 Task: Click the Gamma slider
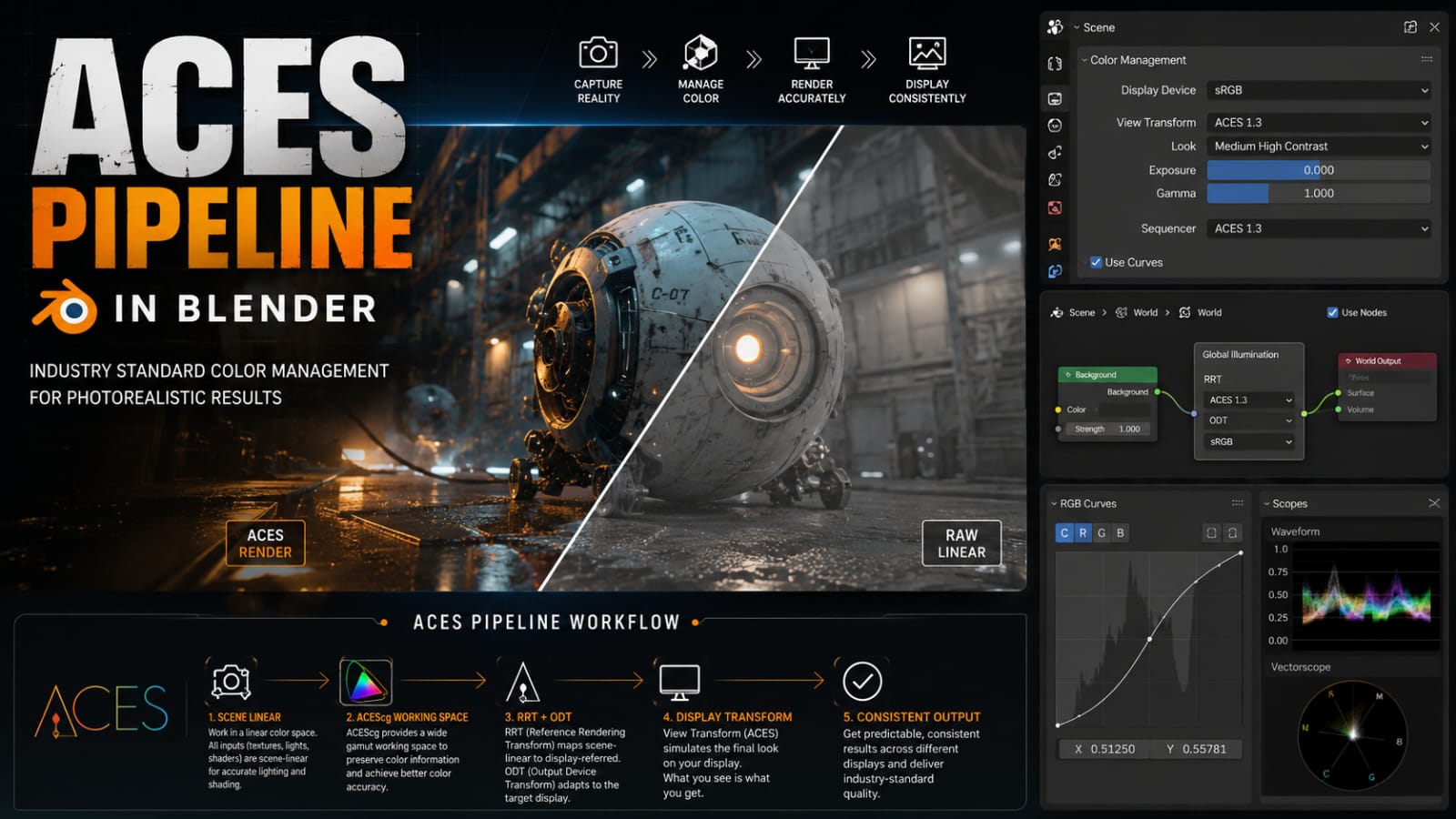click(x=1319, y=193)
